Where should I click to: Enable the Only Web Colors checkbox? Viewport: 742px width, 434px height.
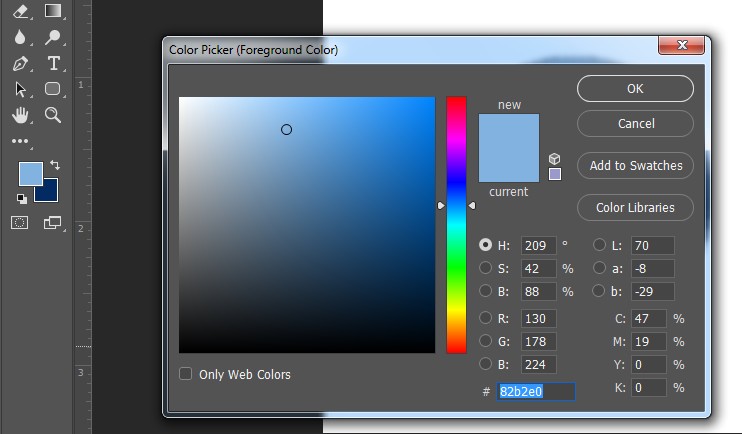pos(185,374)
